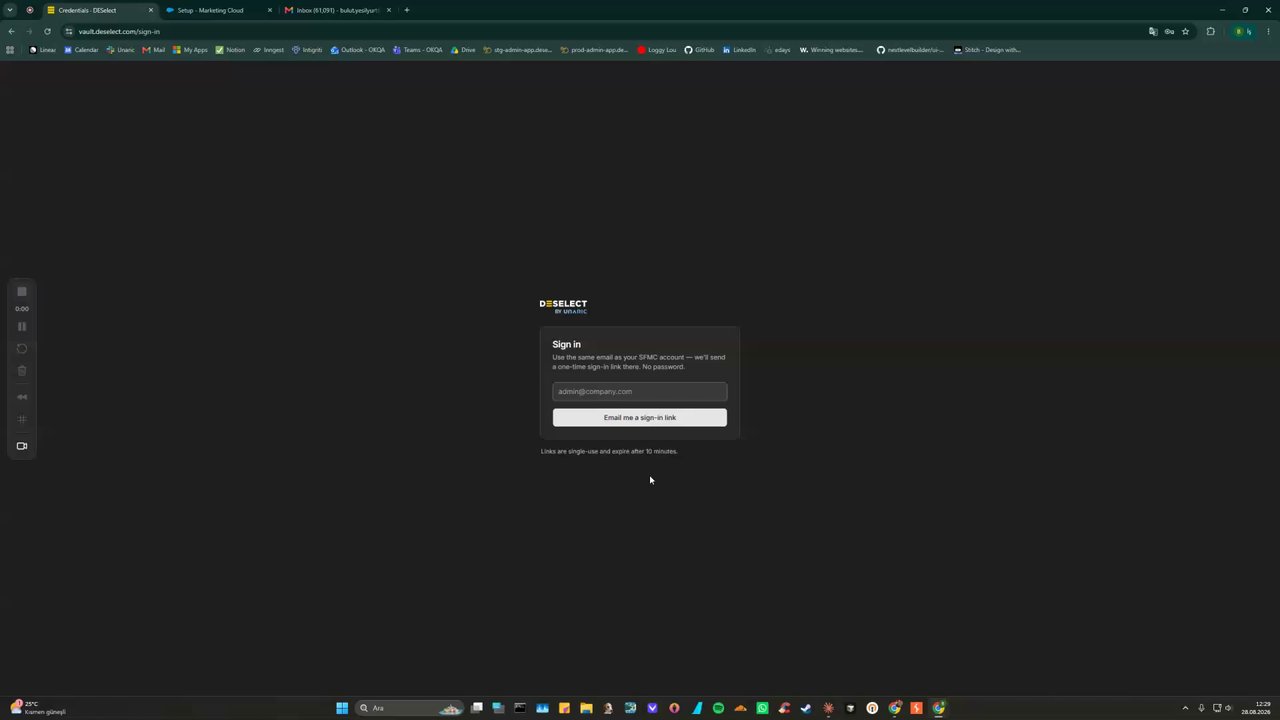Open the Notion bookmark
Image resolution: width=1280 pixels, height=720 pixels.
point(230,50)
